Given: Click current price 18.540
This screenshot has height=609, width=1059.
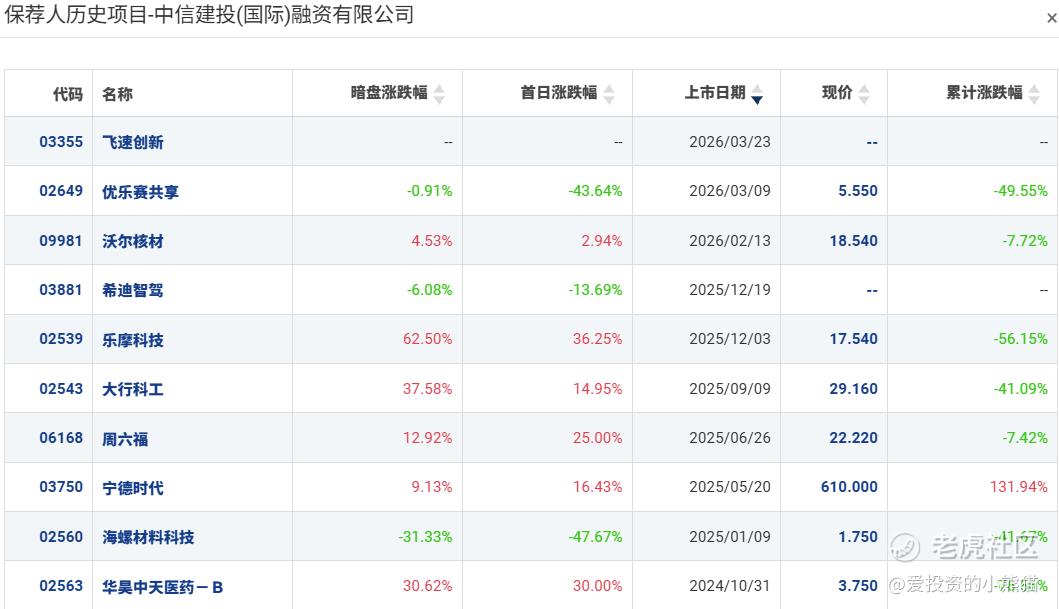Looking at the screenshot, I should [x=854, y=241].
